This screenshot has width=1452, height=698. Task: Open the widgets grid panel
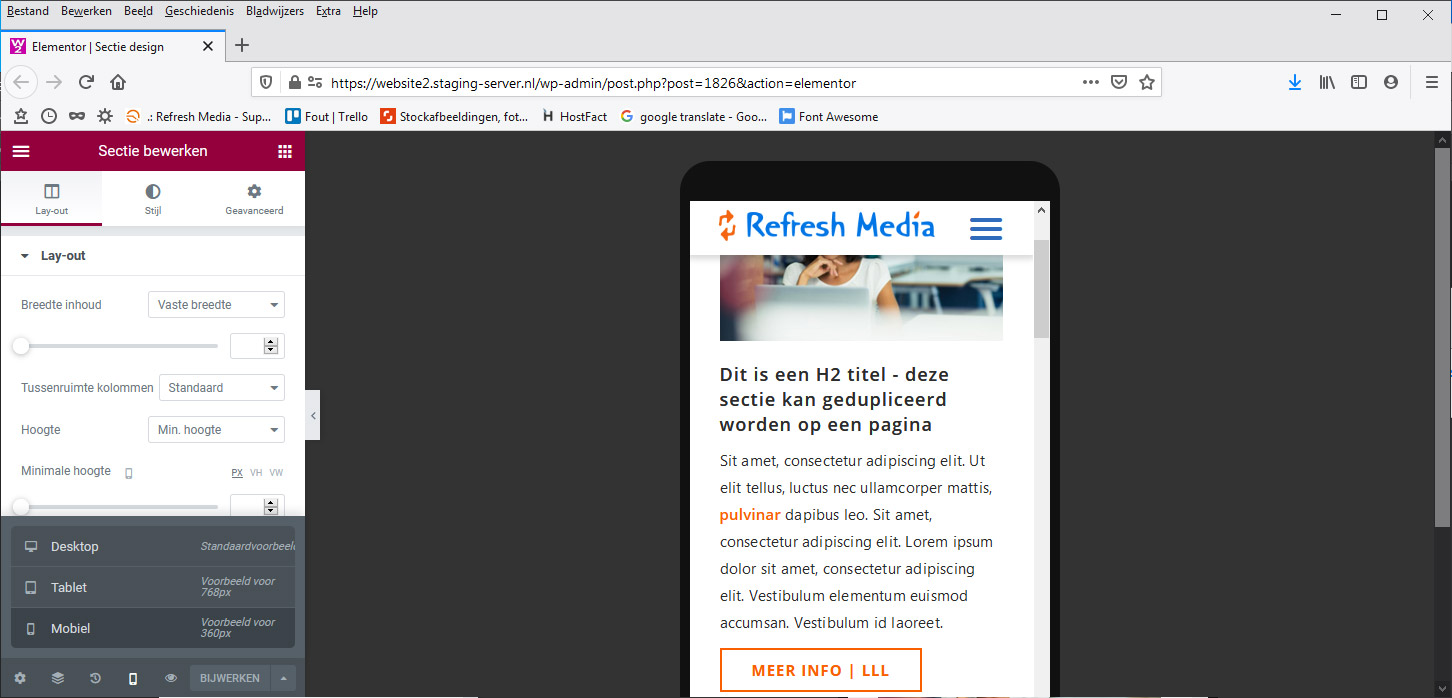click(x=285, y=151)
